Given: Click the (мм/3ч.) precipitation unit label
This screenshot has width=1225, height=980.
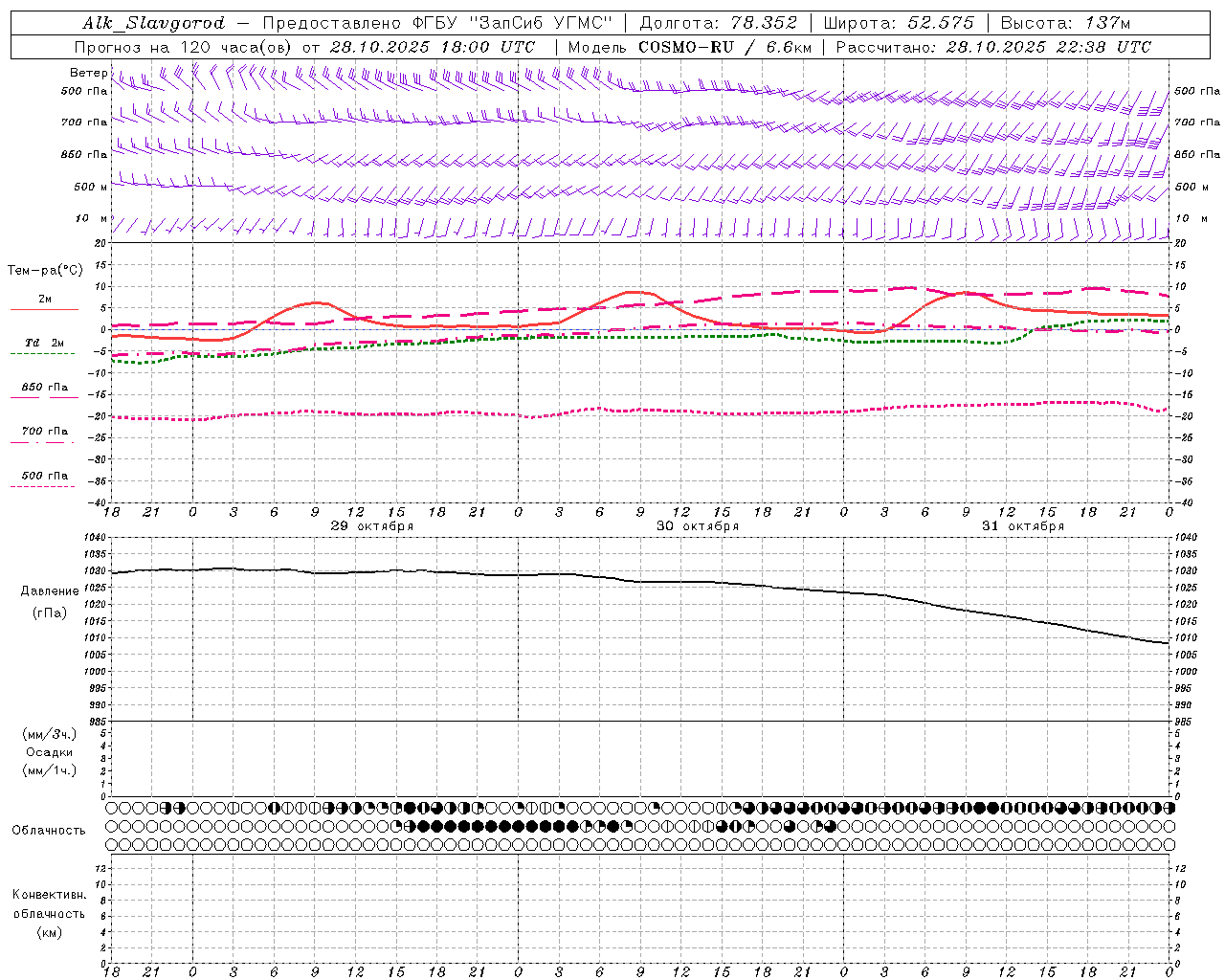Looking at the screenshot, I should click(x=50, y=734).
